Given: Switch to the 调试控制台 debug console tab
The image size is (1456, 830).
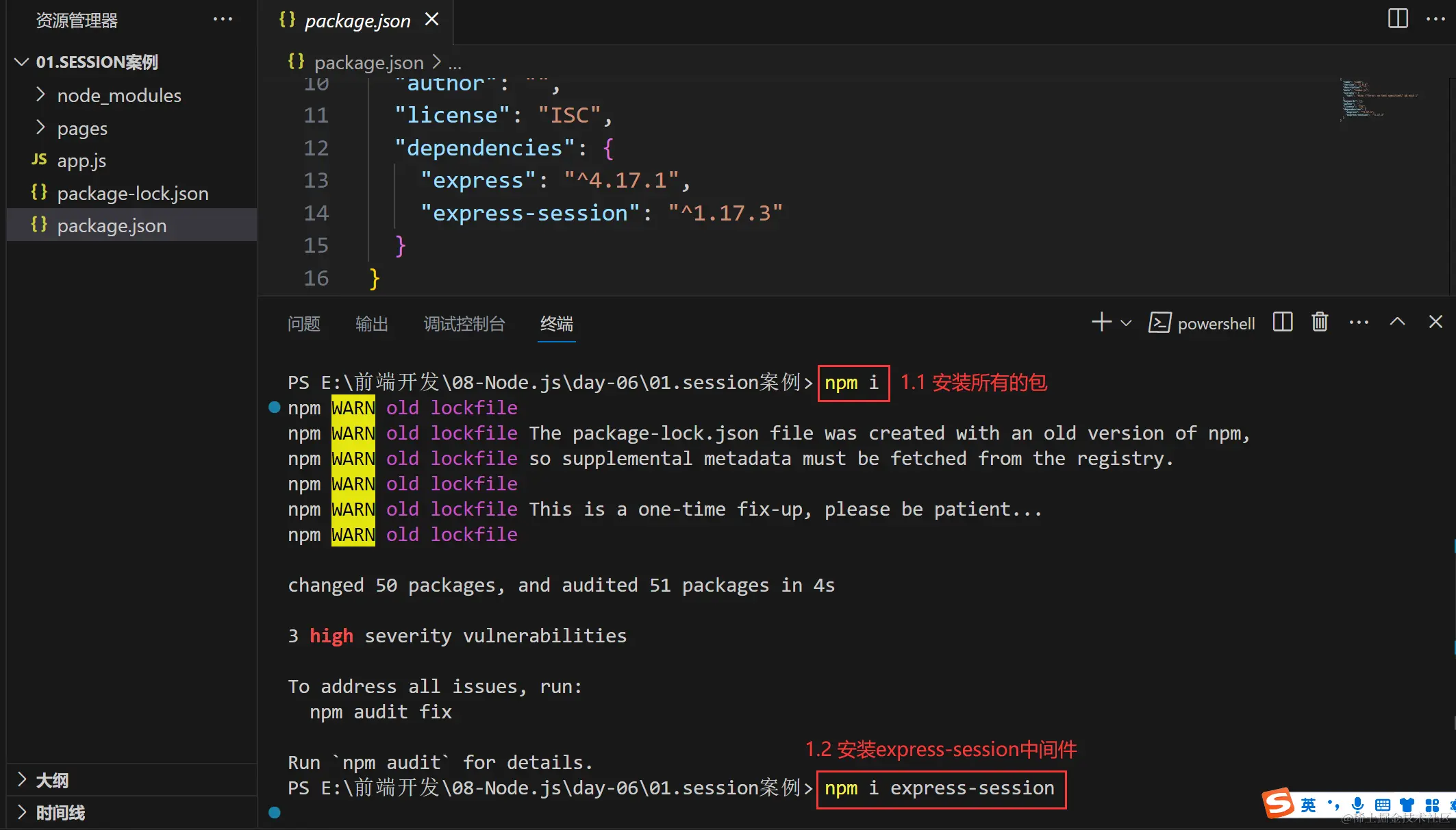Looking at the screenshot, I should pos(464,324).
